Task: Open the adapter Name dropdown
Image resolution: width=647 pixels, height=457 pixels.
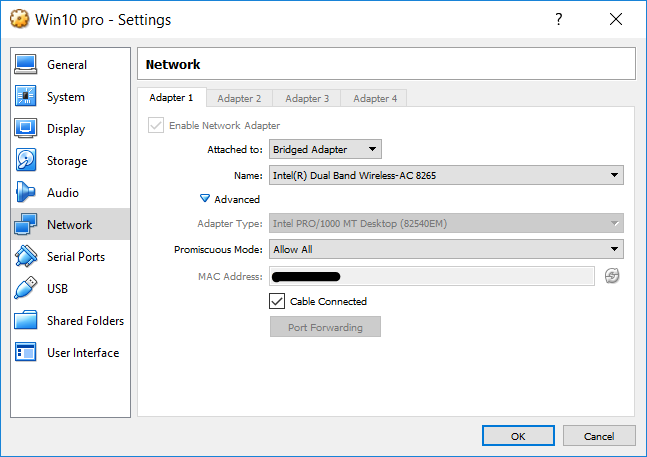Action: 446,176
